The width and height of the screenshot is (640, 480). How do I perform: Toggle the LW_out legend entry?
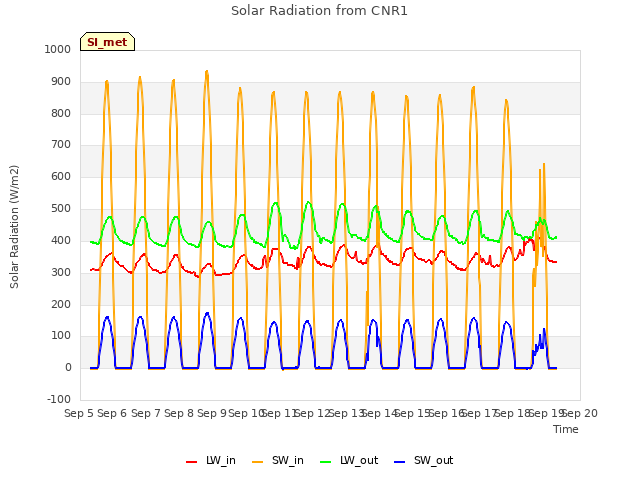[349, 460]
